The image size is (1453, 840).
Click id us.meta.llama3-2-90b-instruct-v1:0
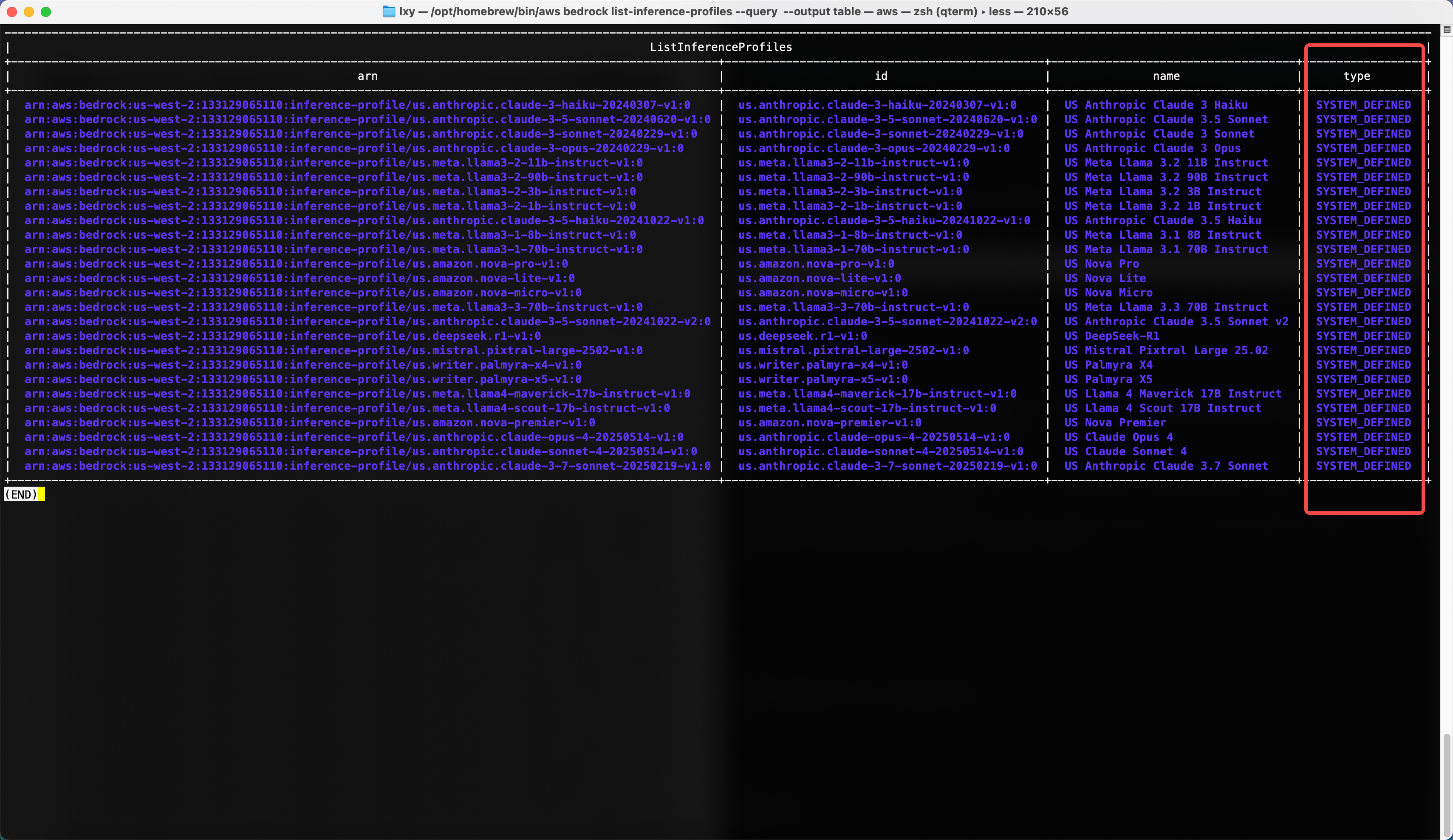(x=854, y=177)
